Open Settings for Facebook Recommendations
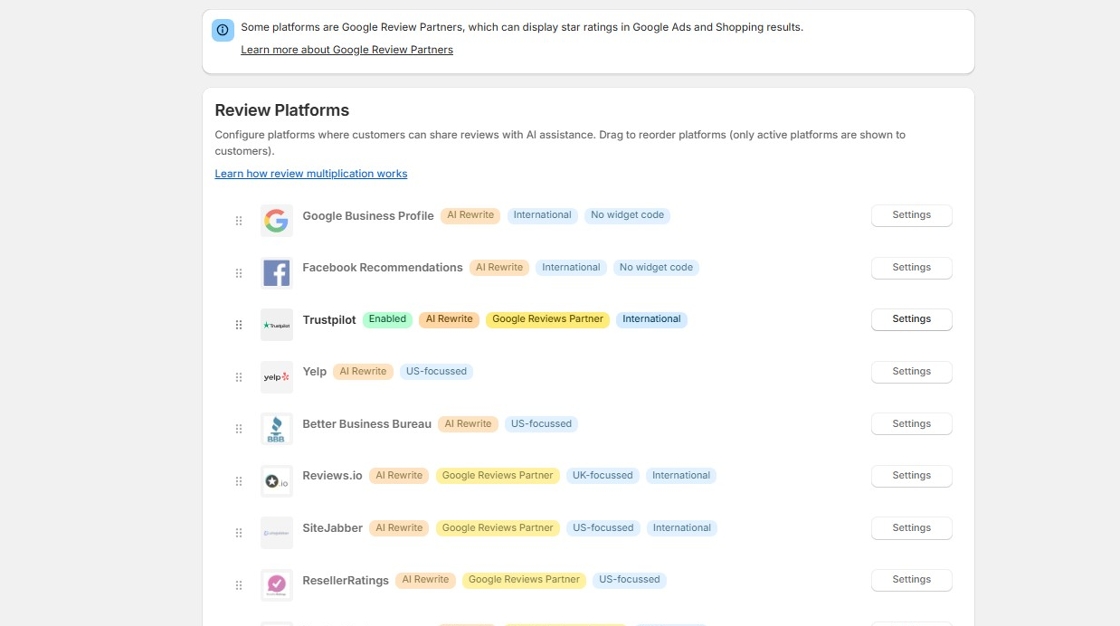This screenshot has height=626, width=1120. pyautogui.click(x=911, y=267)
